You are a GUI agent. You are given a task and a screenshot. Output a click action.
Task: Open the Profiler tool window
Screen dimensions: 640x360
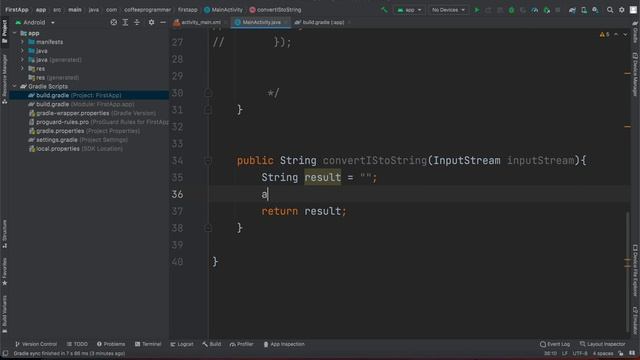(x=242, y=344)
